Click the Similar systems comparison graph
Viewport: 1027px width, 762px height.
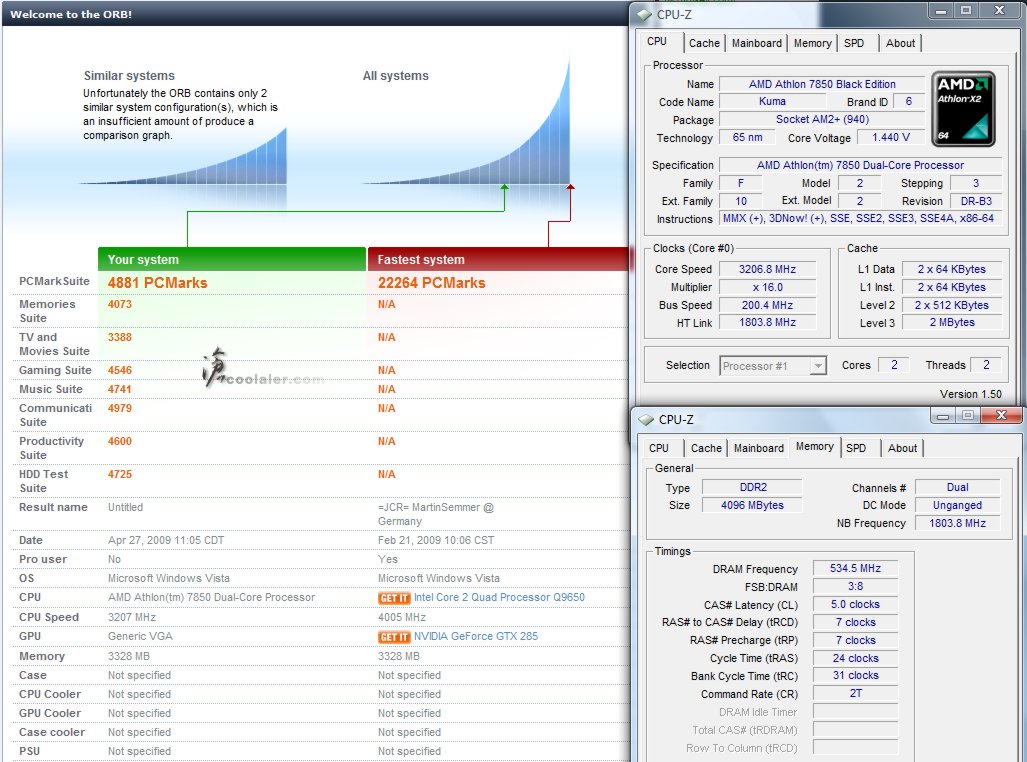pyautogui.click(x=183, y=156)
